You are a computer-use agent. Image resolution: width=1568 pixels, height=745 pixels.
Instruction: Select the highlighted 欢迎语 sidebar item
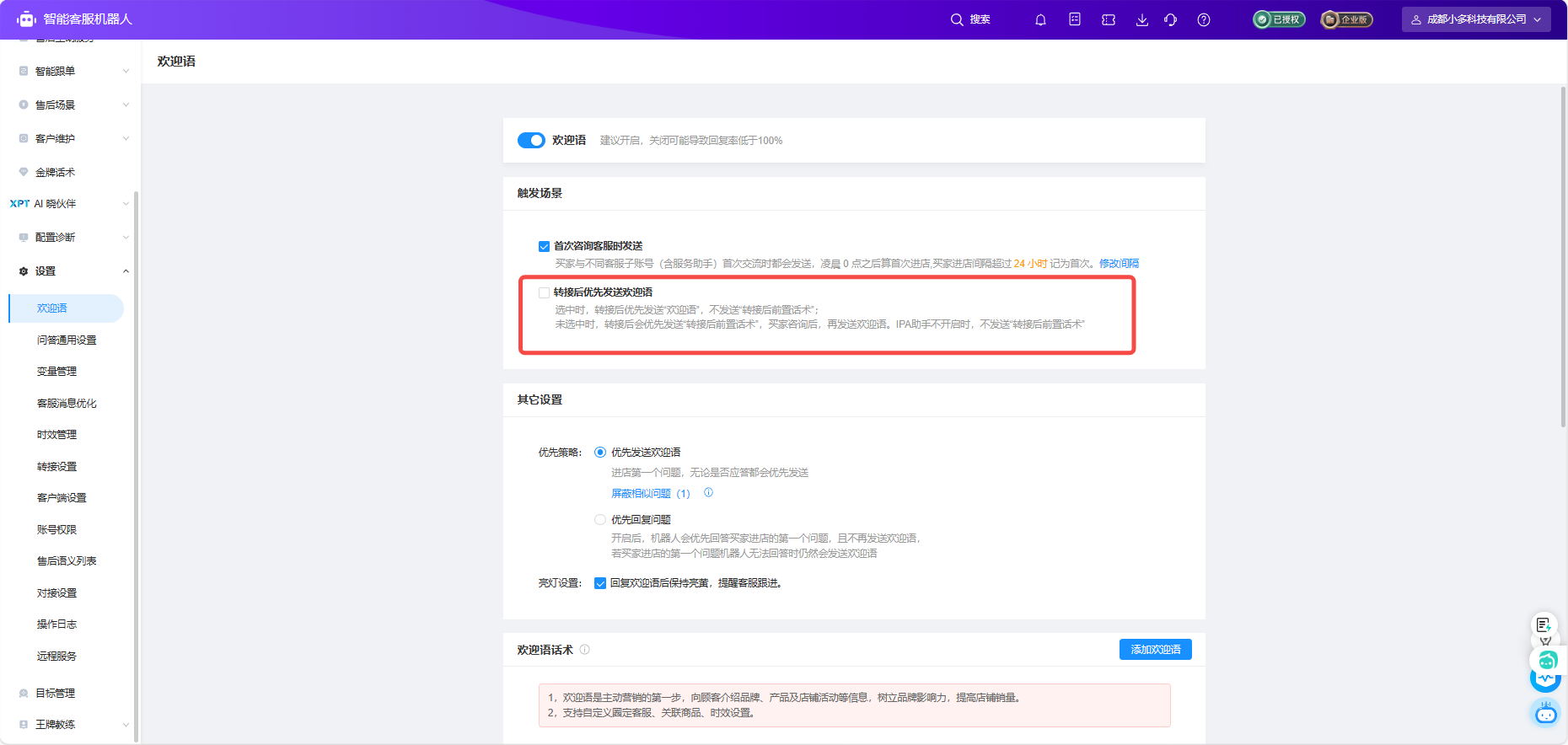tap(66, 308)
